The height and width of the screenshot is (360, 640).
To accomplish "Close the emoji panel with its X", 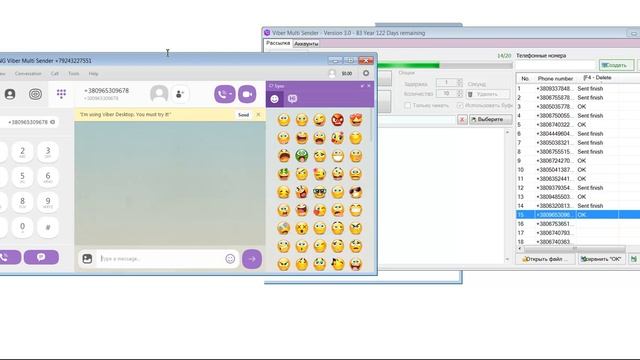I will coord(369,86).
